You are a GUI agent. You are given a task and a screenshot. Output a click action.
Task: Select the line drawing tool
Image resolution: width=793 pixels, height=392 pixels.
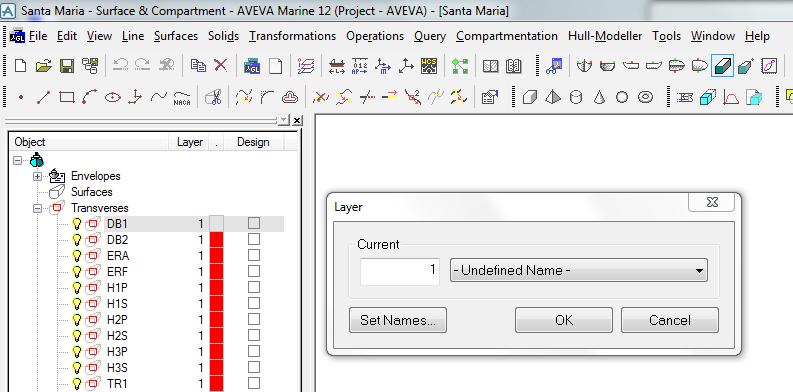(43, 97)
